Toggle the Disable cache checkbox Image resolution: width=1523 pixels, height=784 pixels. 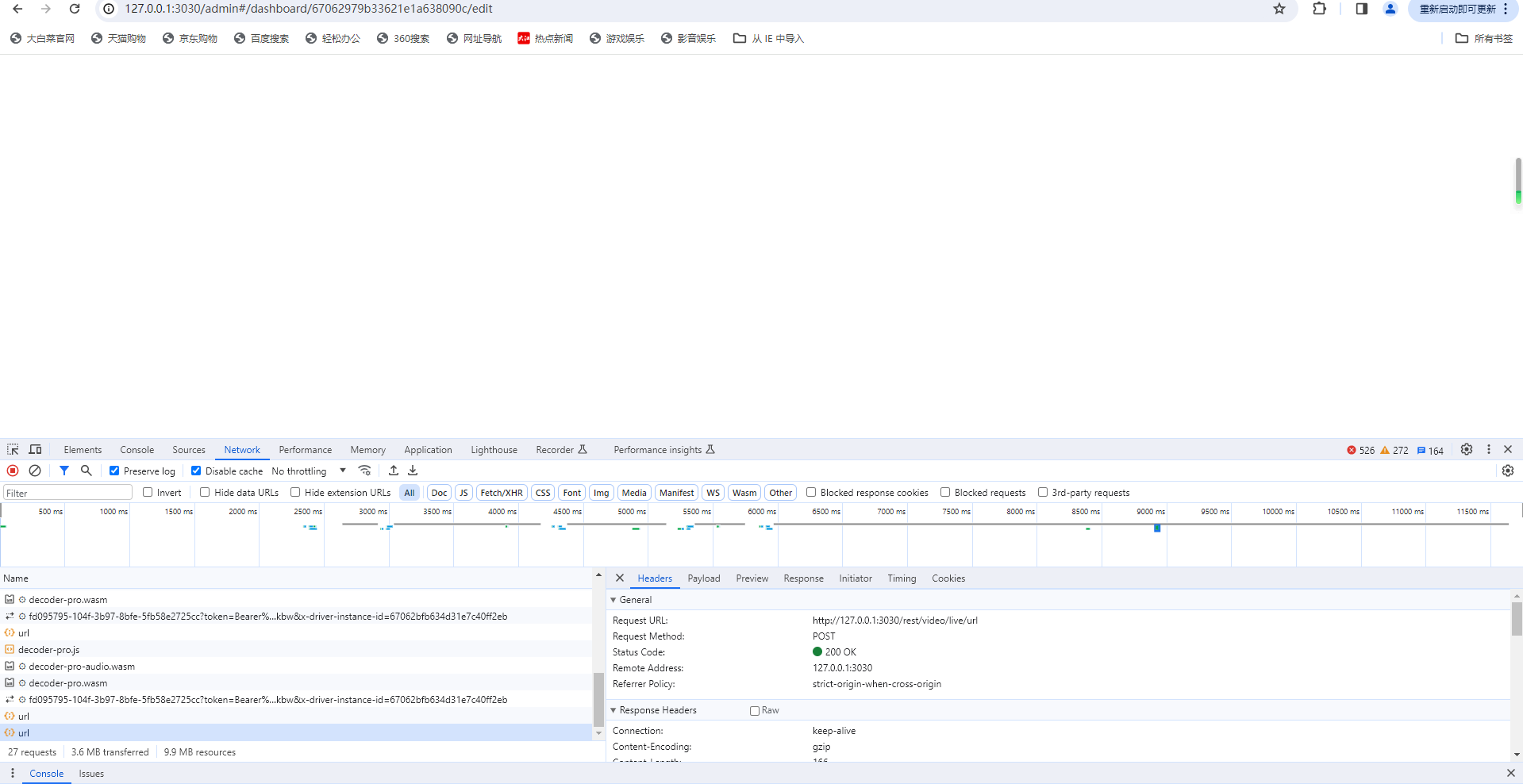click(196, 471)
